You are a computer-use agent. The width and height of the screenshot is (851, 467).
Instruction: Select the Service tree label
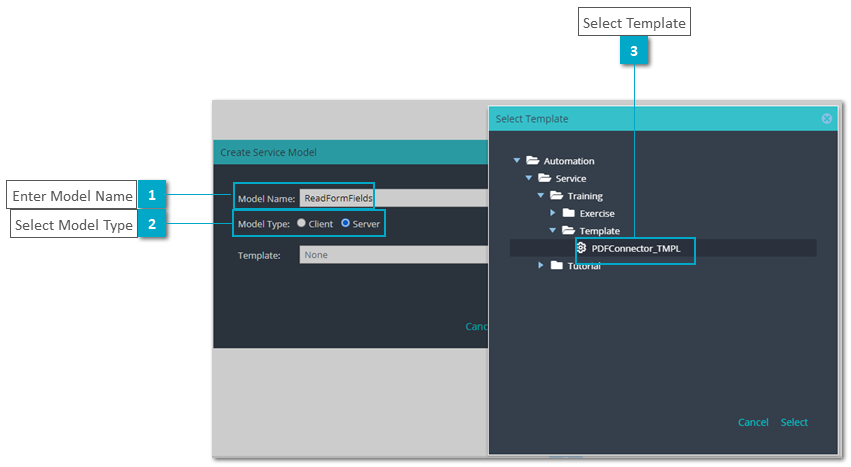coord(570,178)
